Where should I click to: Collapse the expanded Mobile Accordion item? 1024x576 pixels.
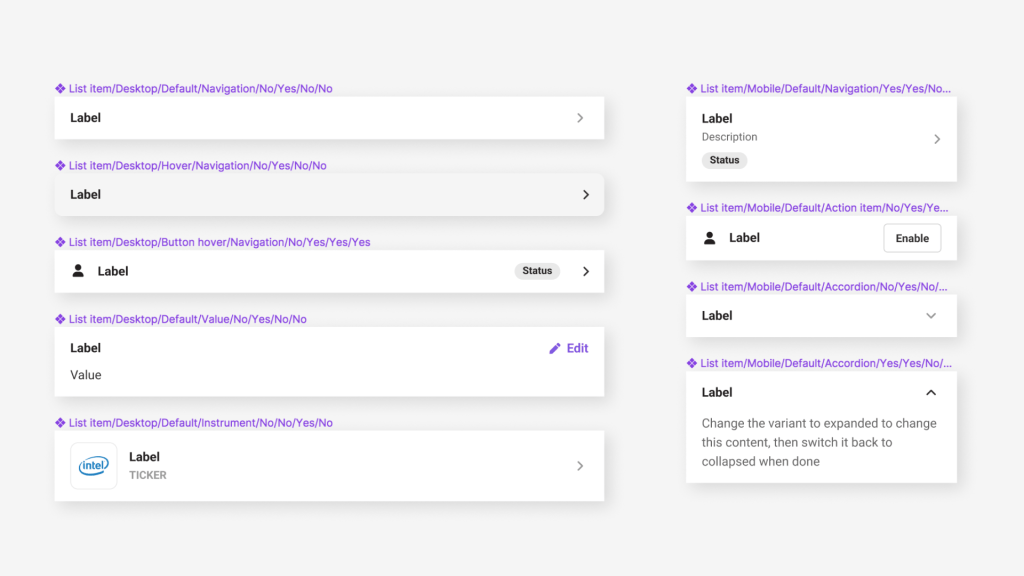[931, 392]
